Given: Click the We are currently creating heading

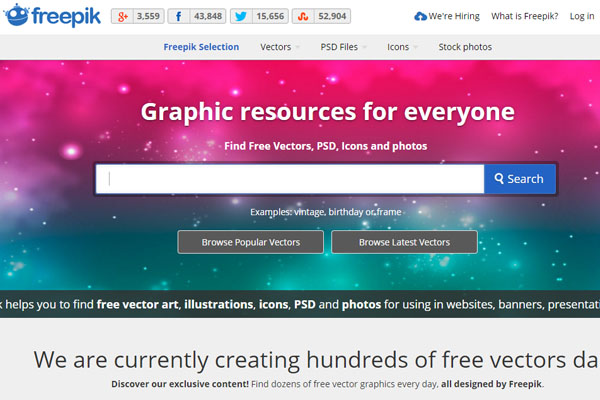Looking at the screenshot, I should tap(316, 360).
